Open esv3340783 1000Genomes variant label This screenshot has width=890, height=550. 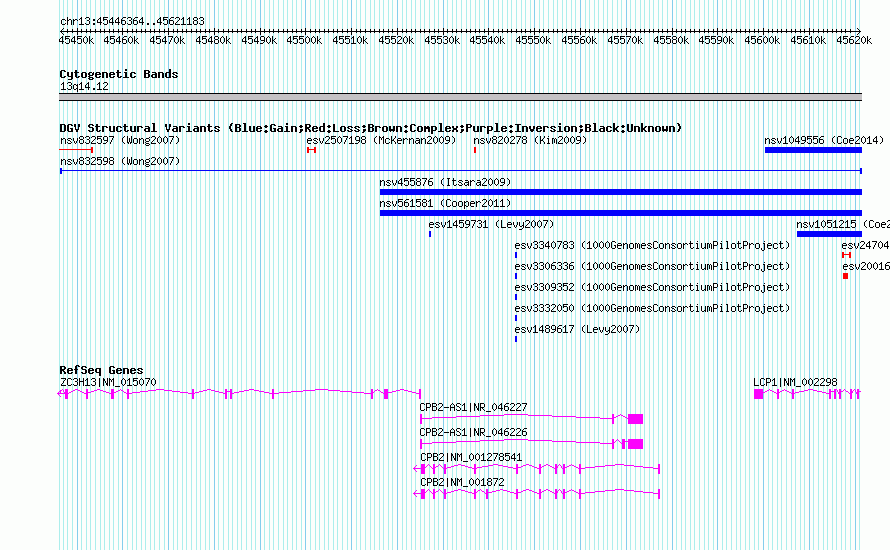pos(652,245)
